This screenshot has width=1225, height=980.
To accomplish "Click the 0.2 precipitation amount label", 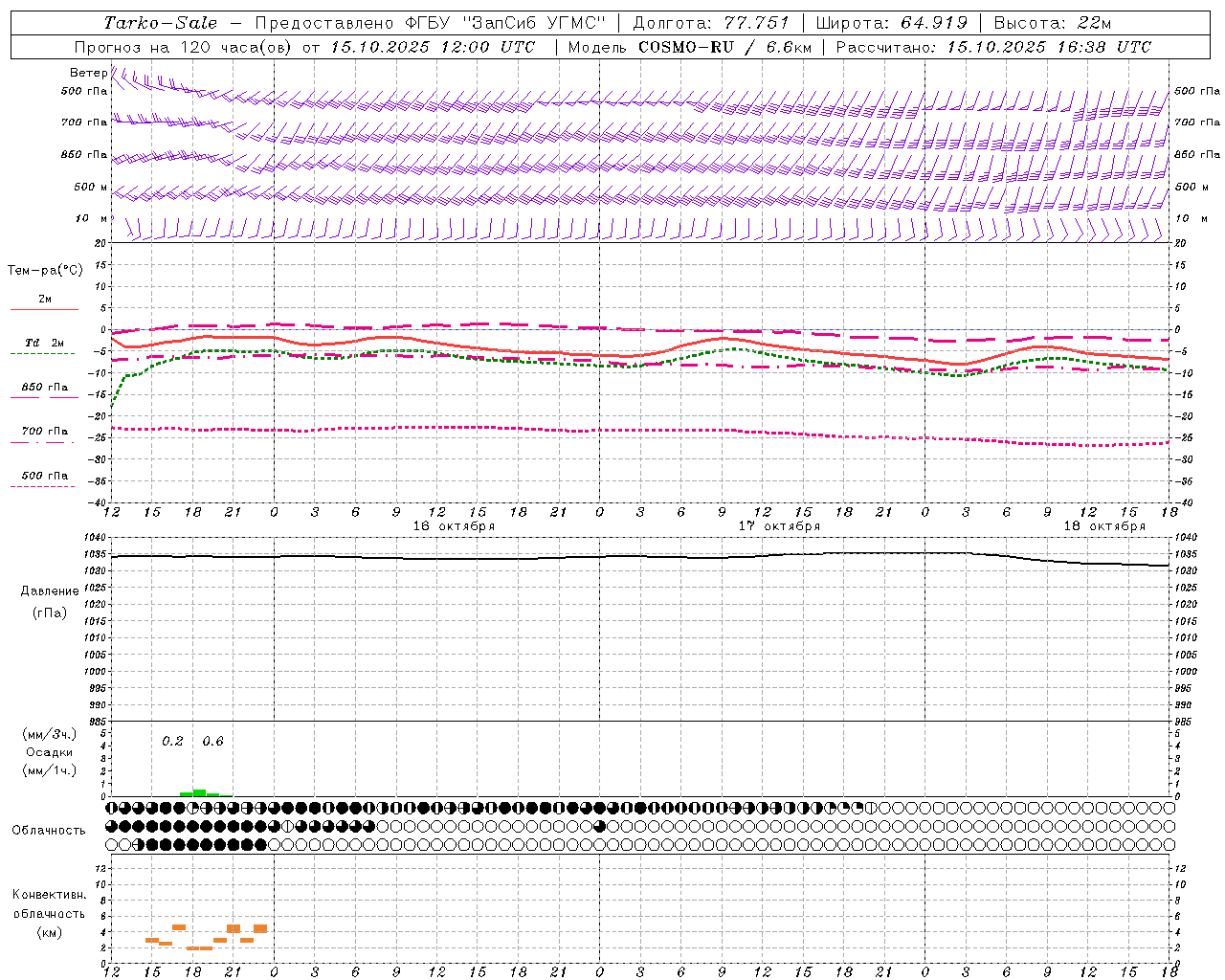I will click(x=172, y=741).
